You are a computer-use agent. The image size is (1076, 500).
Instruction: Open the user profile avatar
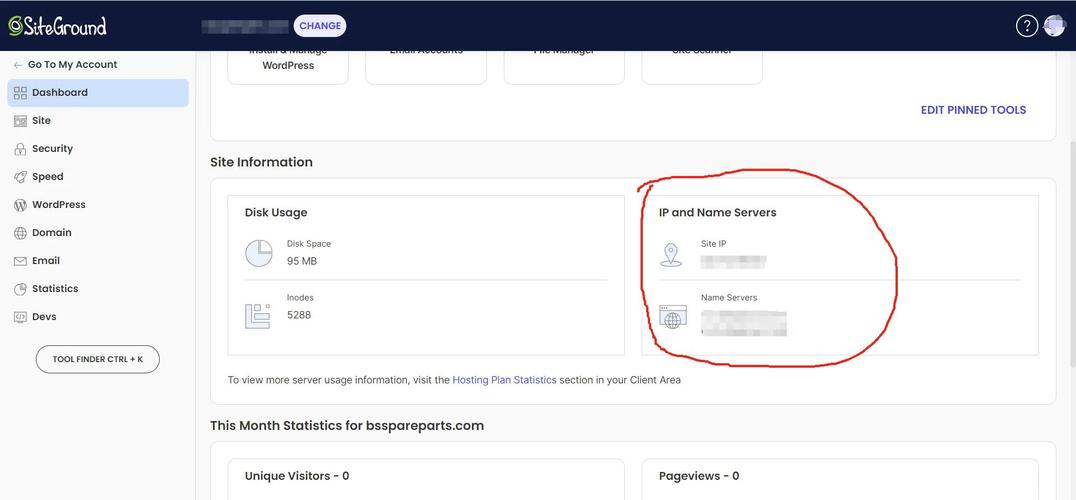(1054, 26)
